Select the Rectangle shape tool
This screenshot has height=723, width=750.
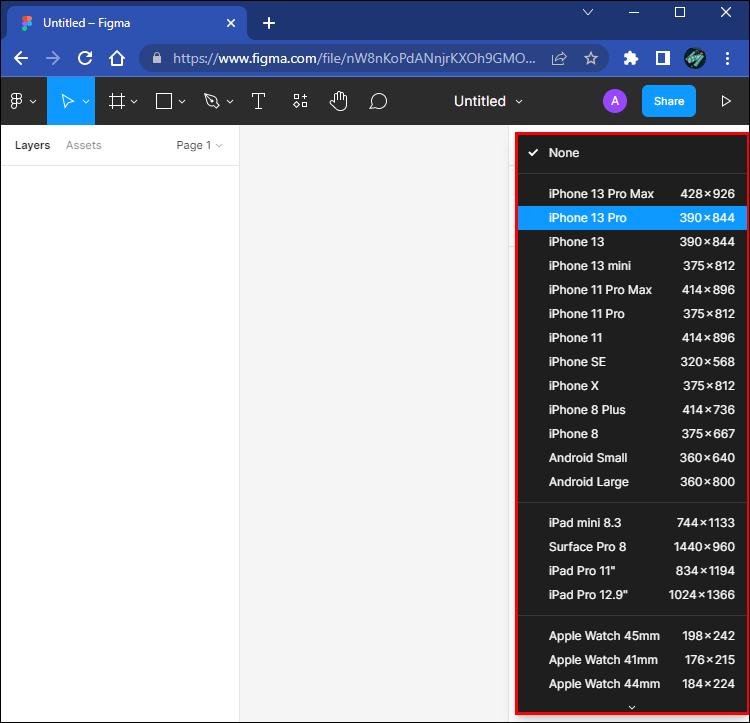click(x=164, y=101)
